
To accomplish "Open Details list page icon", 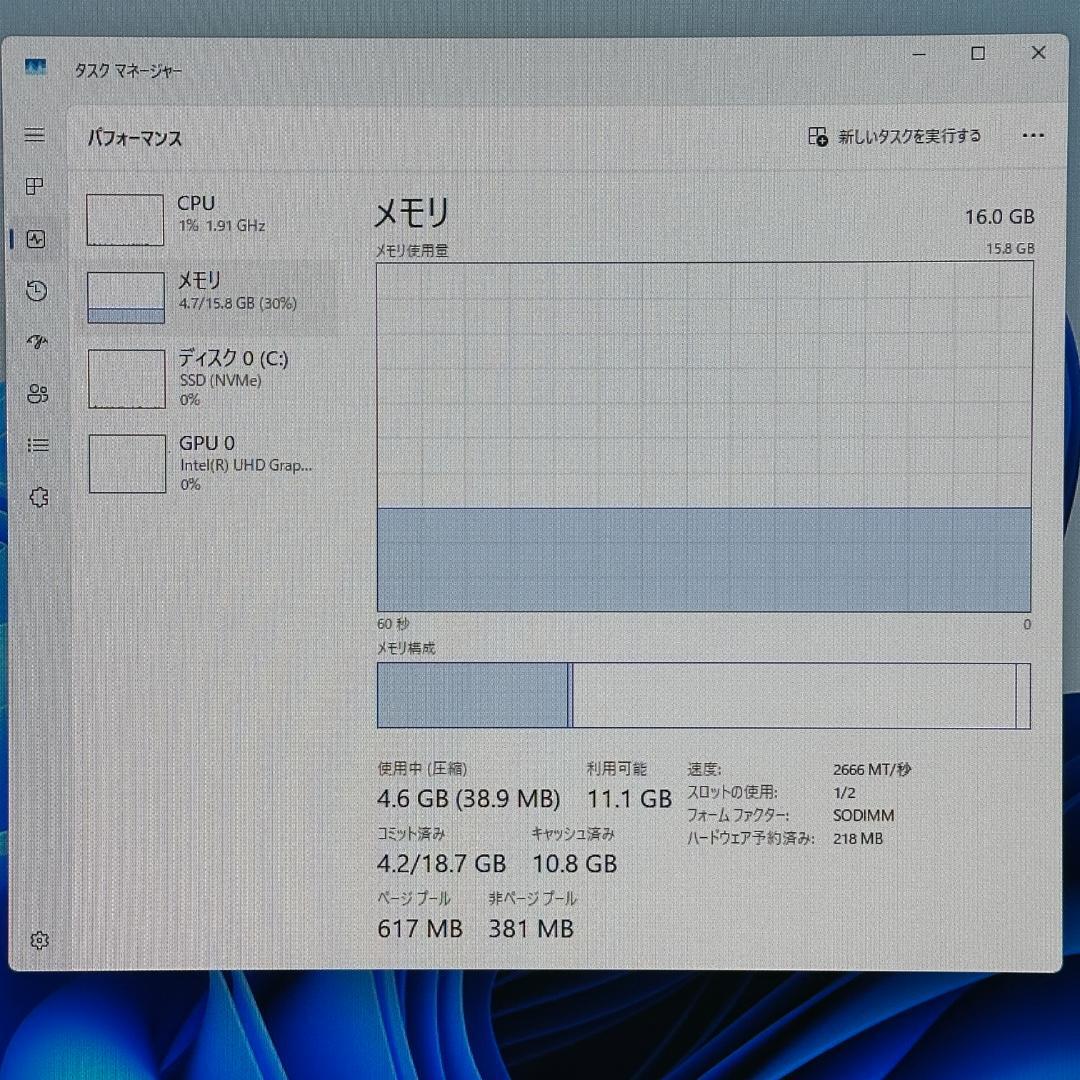I will (38, 445).
